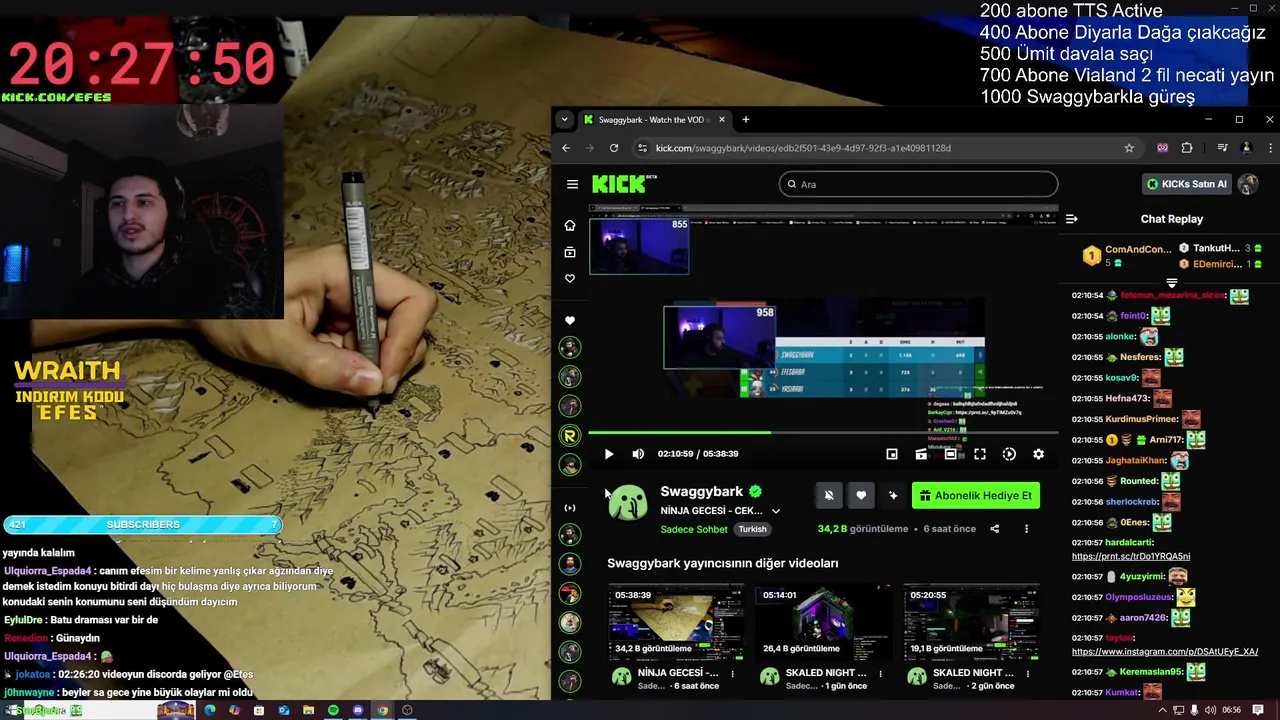Bookmark this page with the star
The height and width of the screenshot is (720, 1280).
pyautogui.click(x=1129, y=148)
